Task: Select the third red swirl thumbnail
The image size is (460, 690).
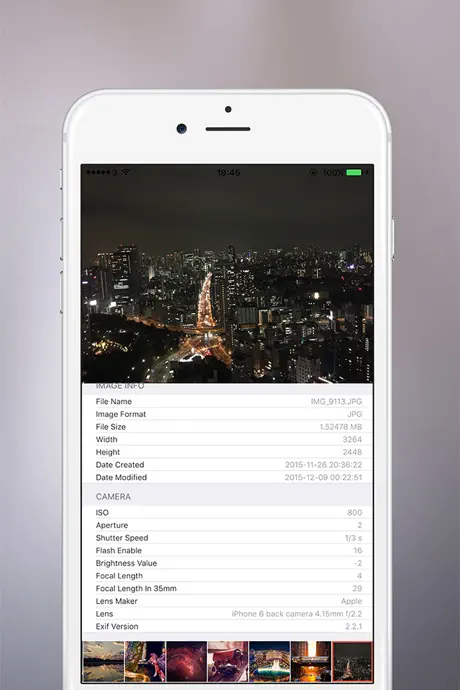Action: point(187,661)
